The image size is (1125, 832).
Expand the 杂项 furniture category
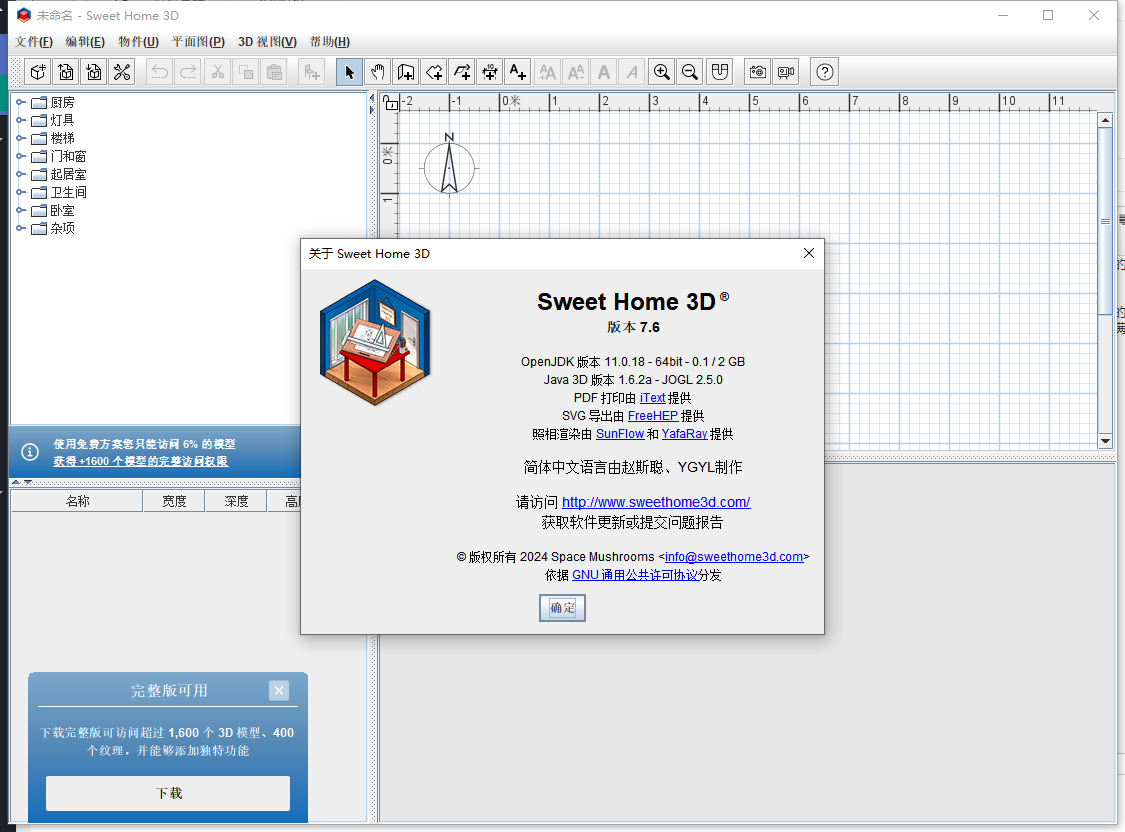pos(21,228)
